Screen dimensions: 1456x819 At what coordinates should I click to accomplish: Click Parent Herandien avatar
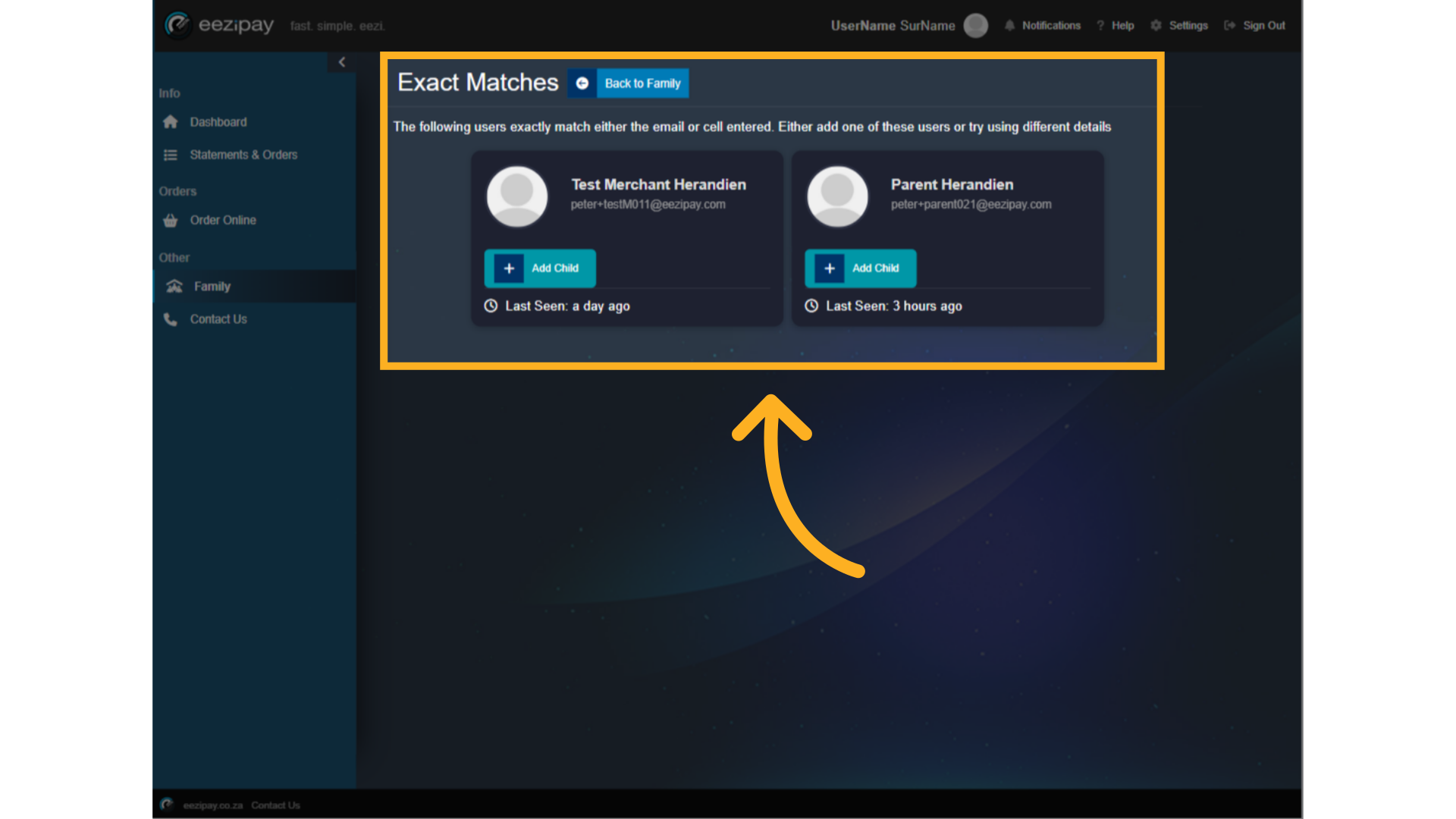(838, 196)
